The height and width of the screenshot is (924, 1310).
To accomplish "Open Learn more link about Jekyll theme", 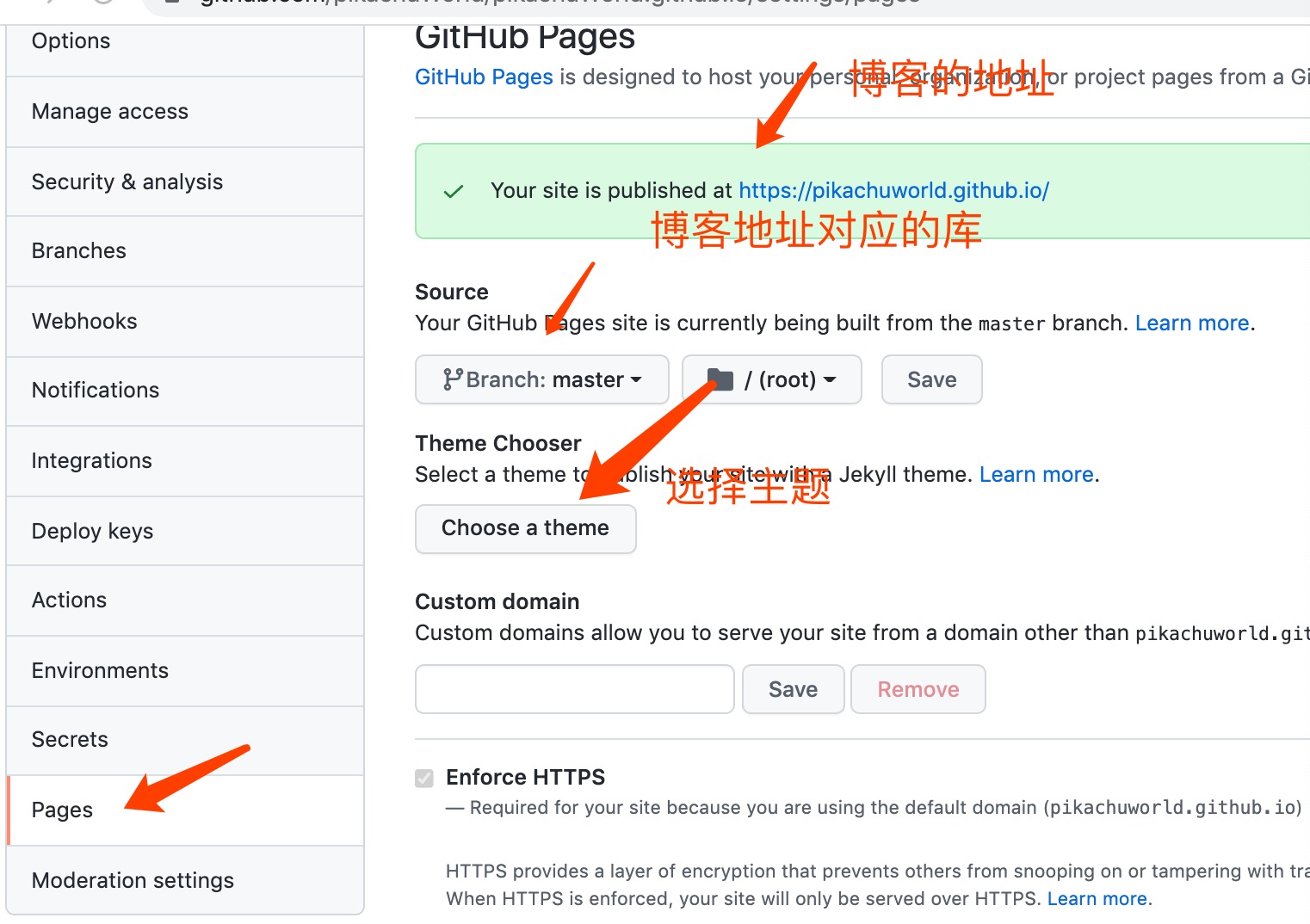I will coord(1036,475).
